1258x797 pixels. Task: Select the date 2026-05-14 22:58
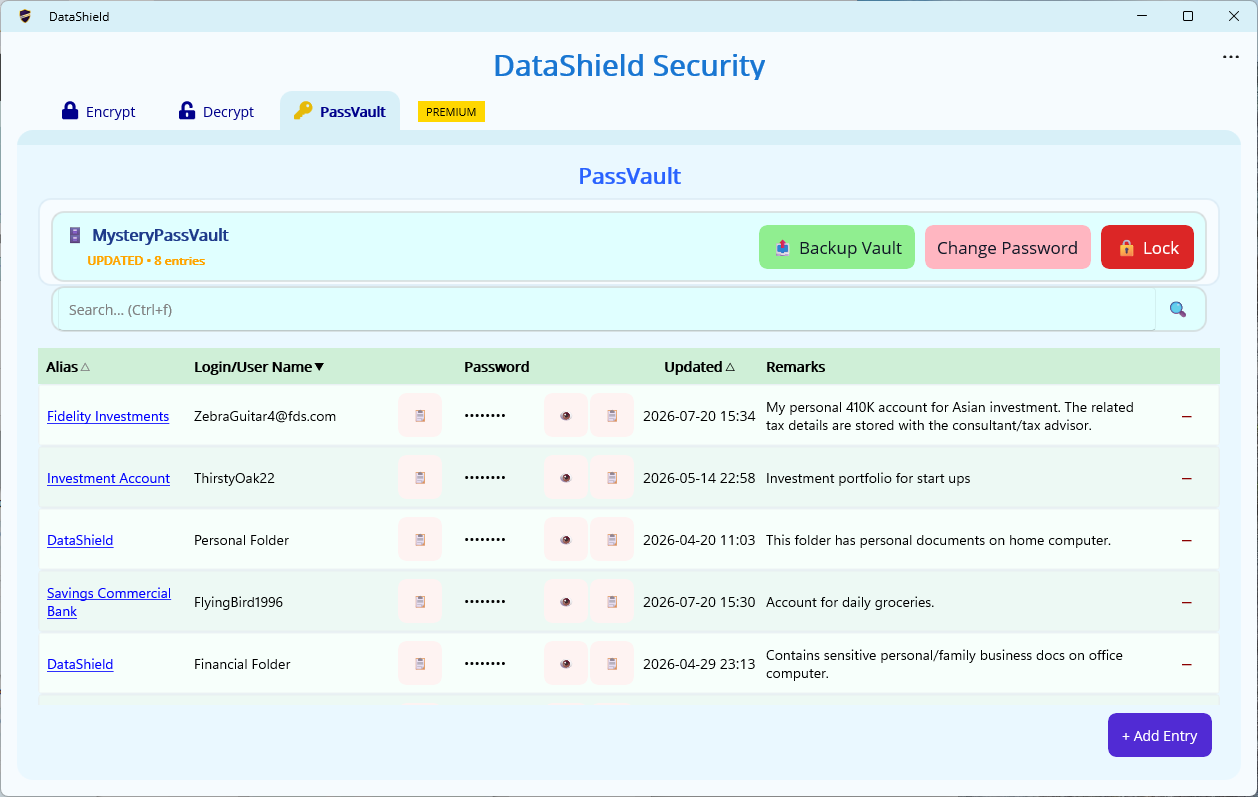pyautogui.click(x=699, y=478)
